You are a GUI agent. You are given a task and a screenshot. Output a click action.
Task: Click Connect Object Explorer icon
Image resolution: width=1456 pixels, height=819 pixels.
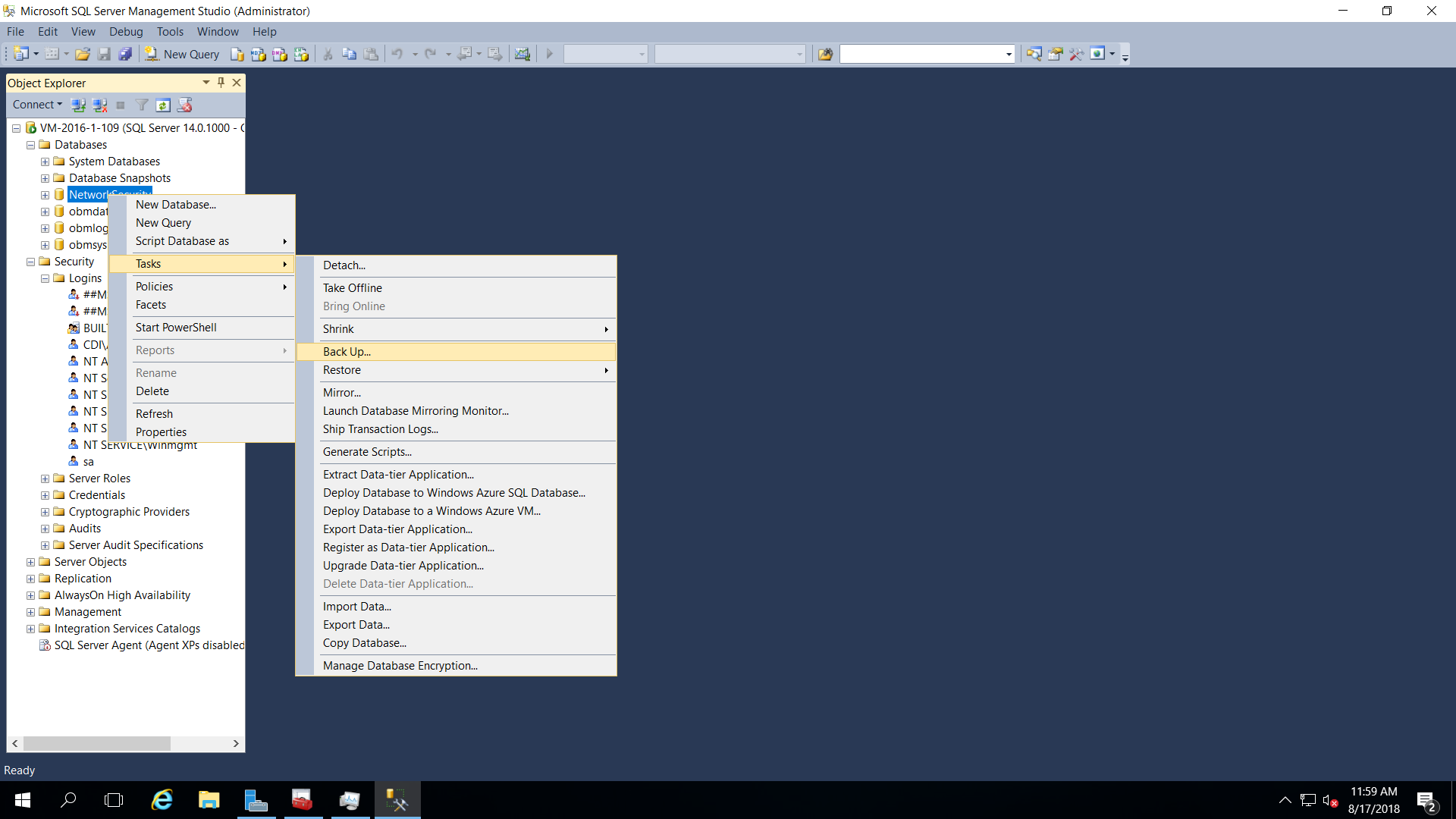point(78,105)
